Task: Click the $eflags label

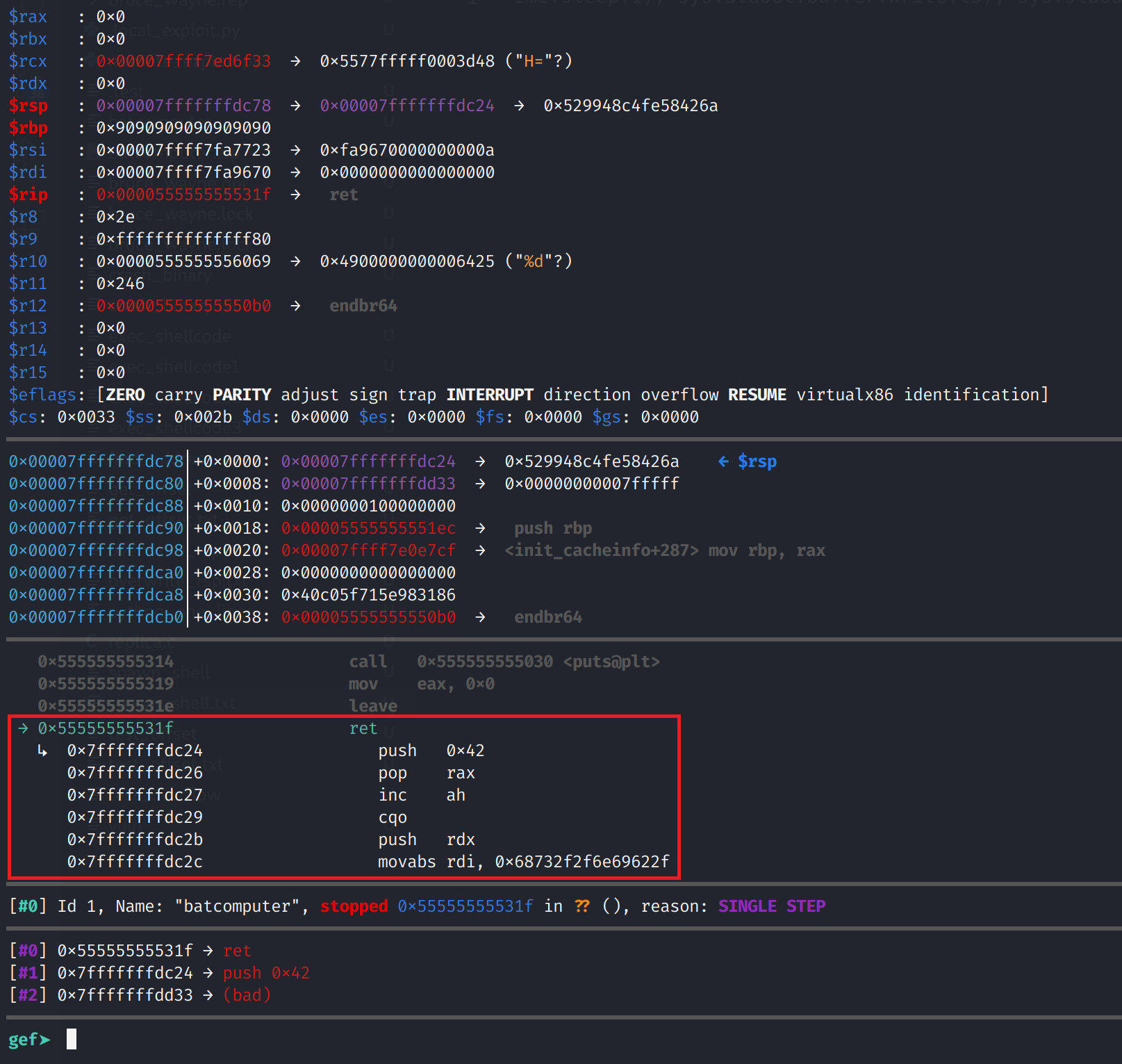Action: coord(42,395)
